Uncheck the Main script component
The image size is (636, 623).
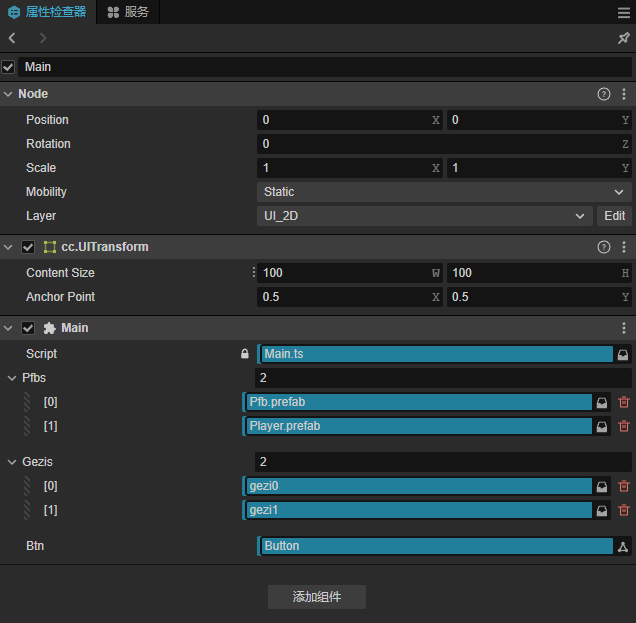28,328
